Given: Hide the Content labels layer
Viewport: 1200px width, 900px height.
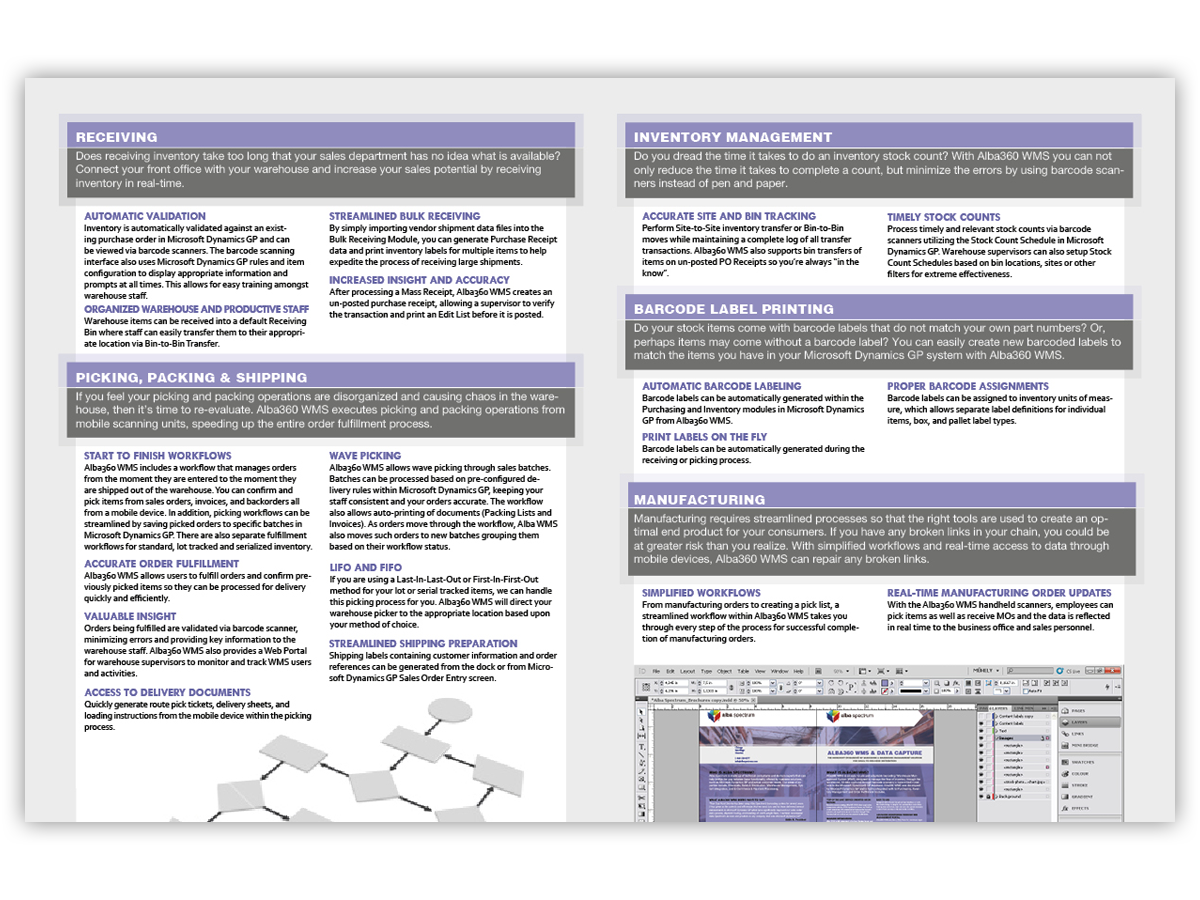Looking at the screenshot, I should 981,724.
